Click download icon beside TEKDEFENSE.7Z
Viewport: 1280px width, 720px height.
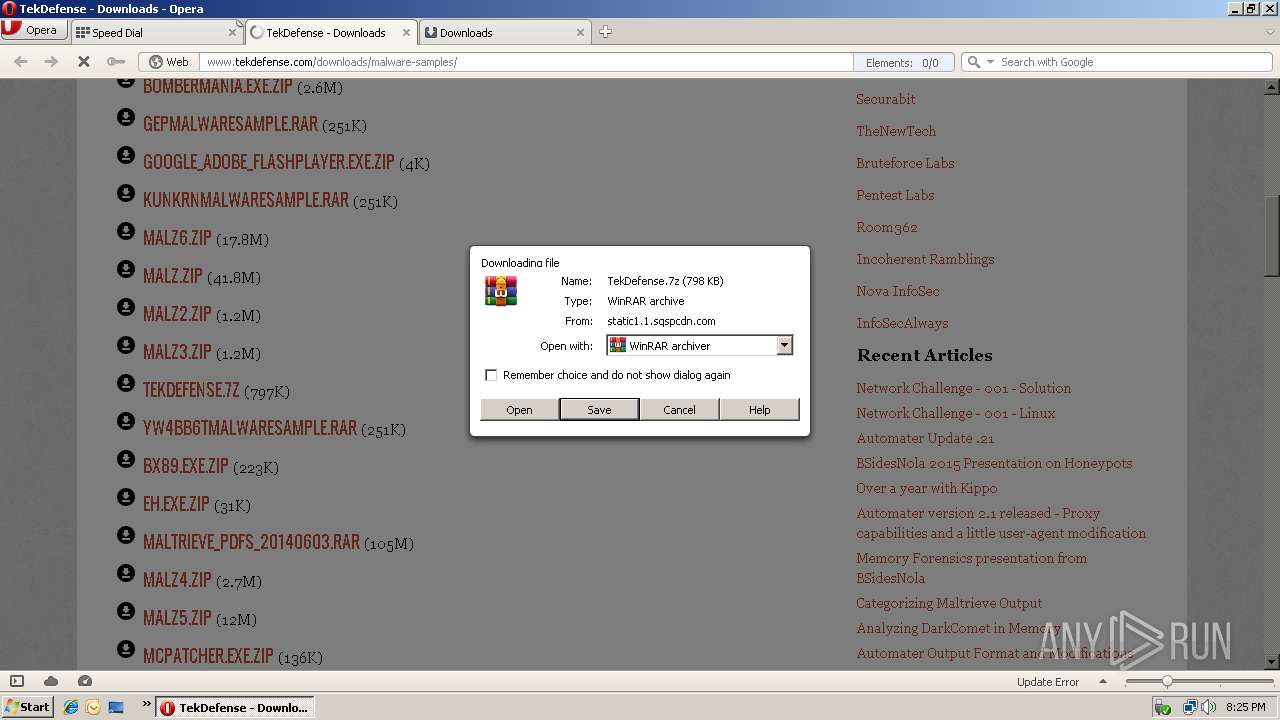coord(126,383)
